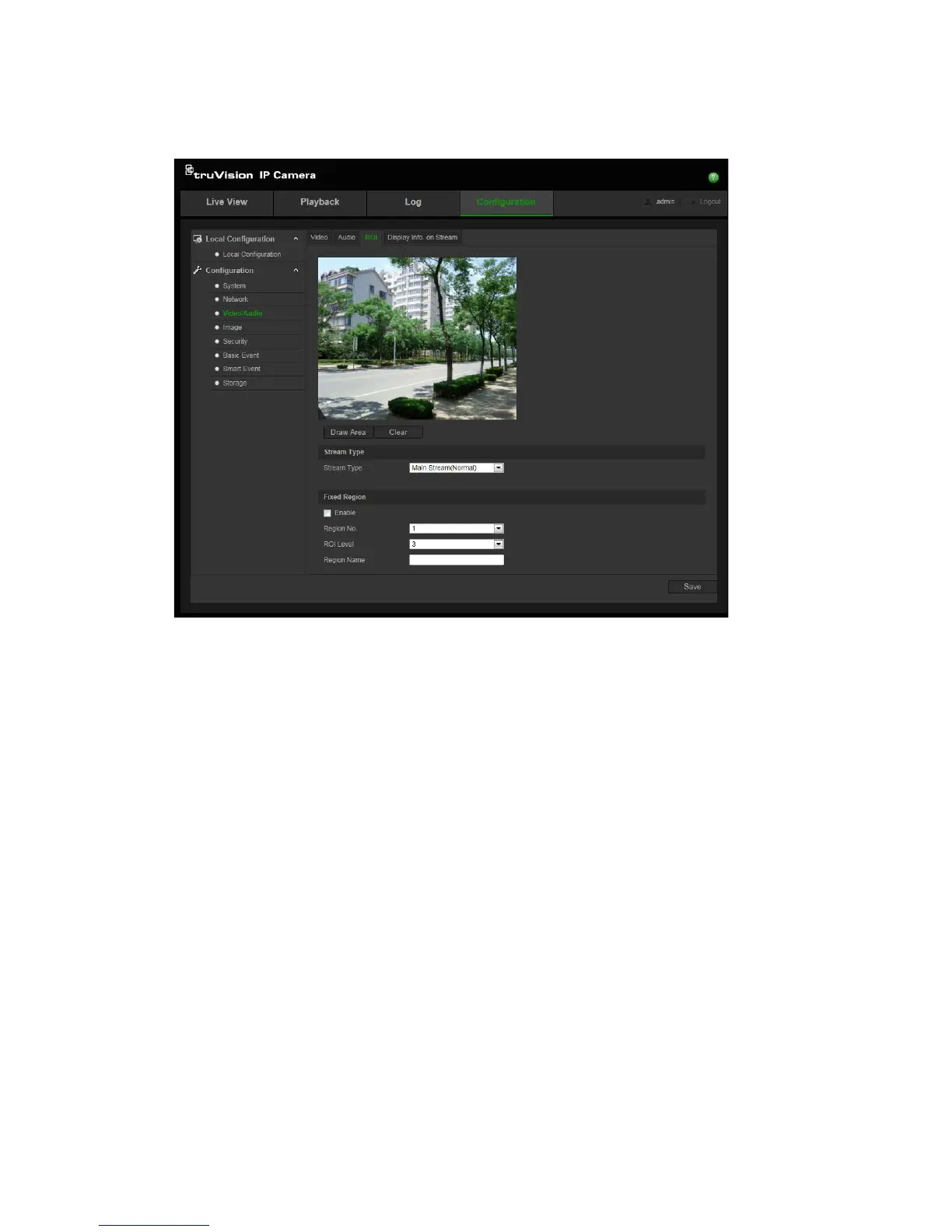Viewport: 952px width, 1232px height.
Task: Click the Local Configuration monitor icon
Action: [198, 239]
